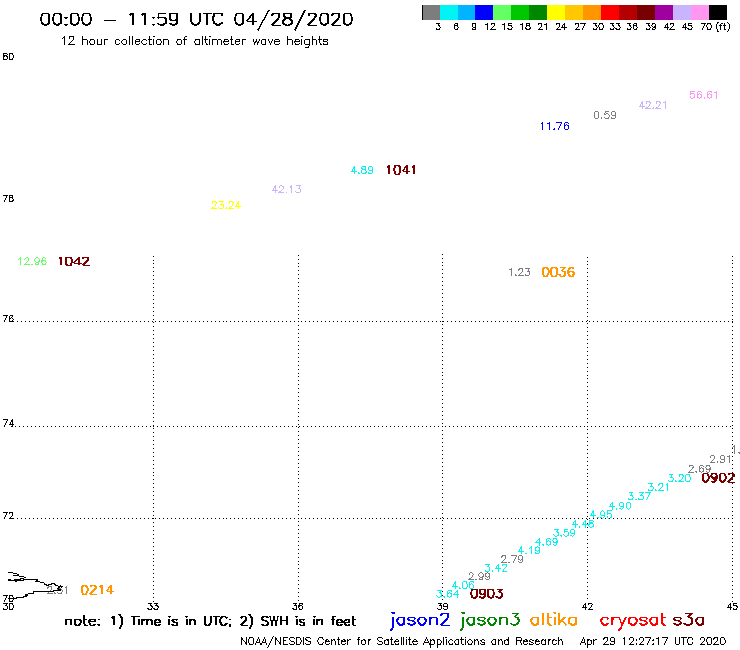Click the latitude axis label 74
This screenshot has height=650, width=740.
(8, 423)
